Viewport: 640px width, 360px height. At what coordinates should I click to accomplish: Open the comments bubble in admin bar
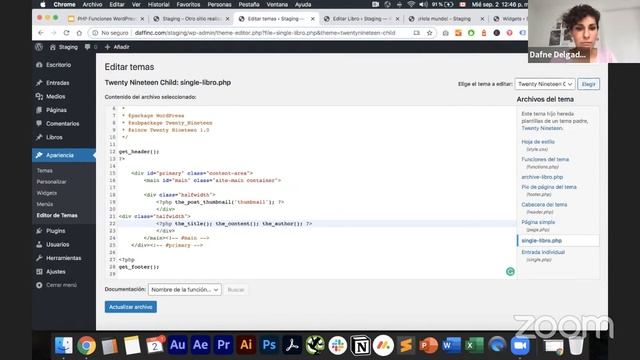point(91,47)
